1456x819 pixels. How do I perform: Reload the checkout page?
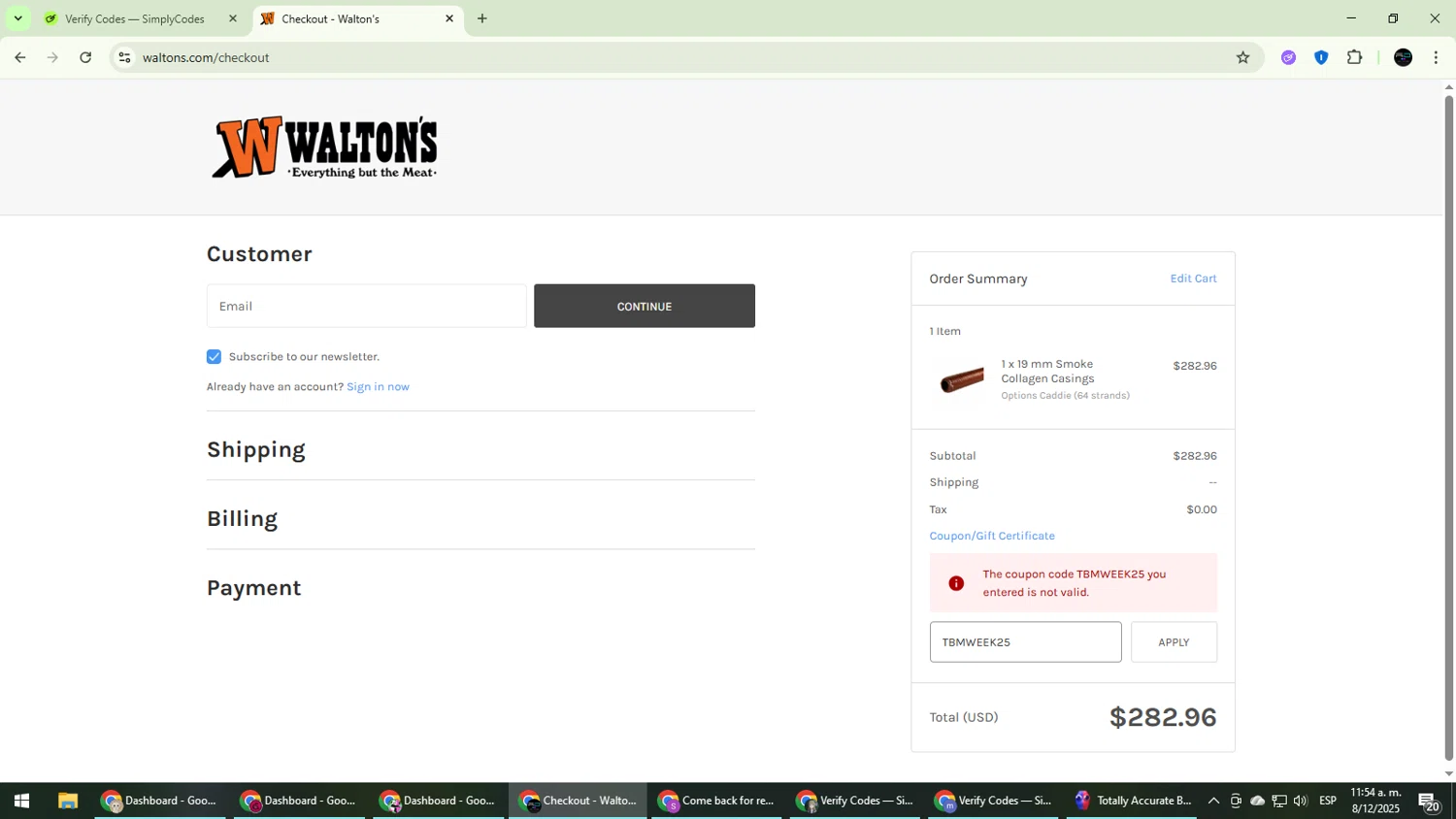[x=85, y=57]
